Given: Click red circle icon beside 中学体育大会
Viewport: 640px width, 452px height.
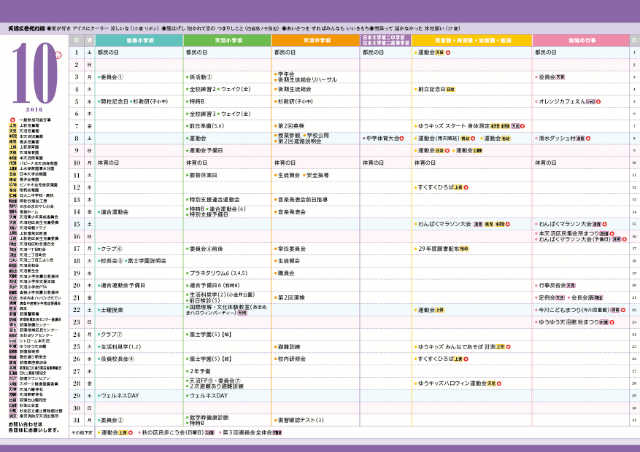Looking at the screenshot, I should pyautogui.click(x=401, y=138).
